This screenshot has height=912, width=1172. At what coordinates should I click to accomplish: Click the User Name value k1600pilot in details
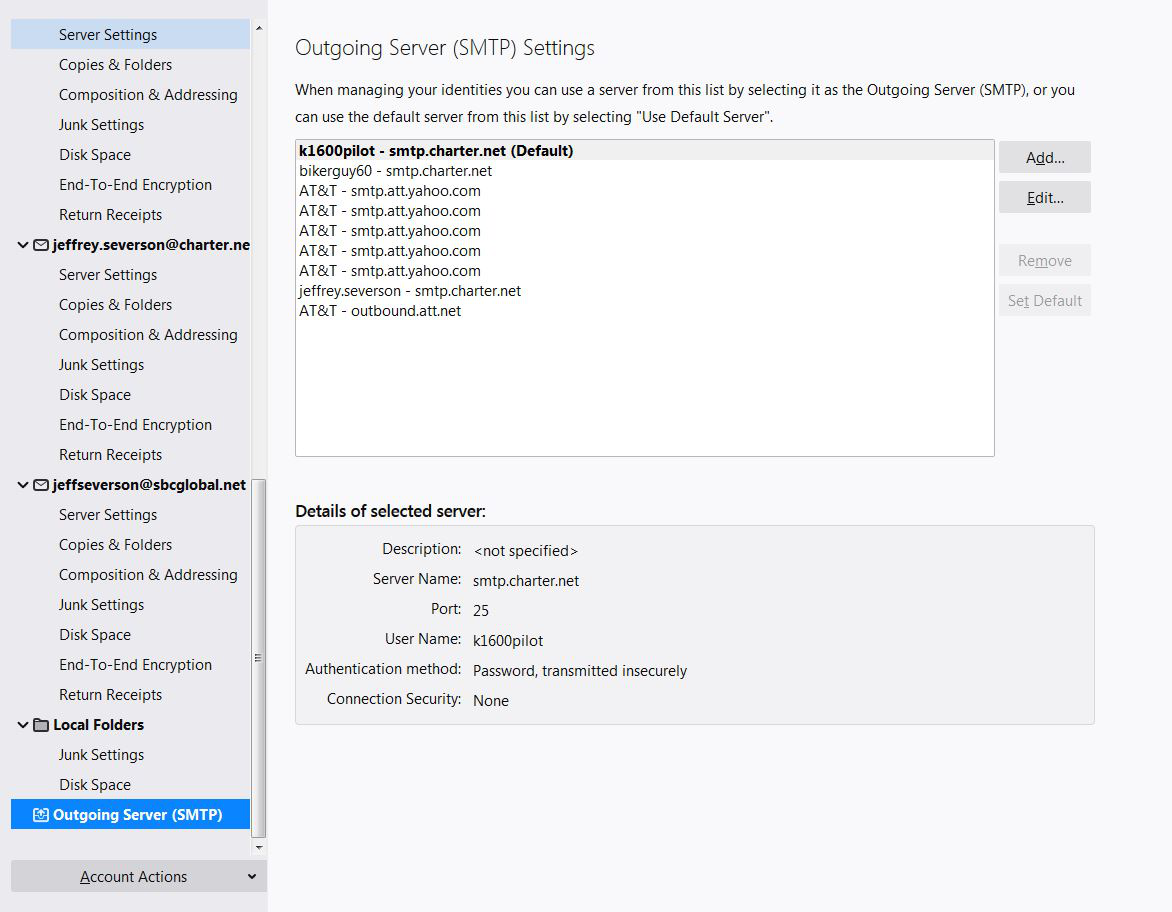click(x=508, y=641)
